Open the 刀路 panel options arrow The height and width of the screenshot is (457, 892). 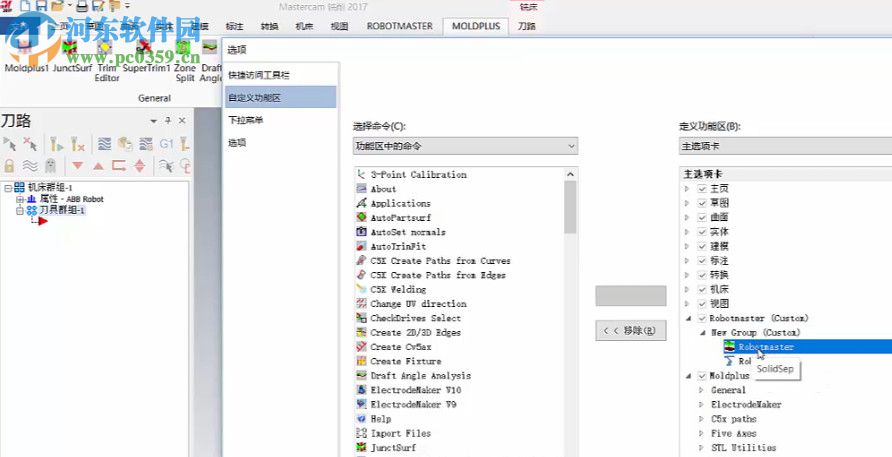153,121
